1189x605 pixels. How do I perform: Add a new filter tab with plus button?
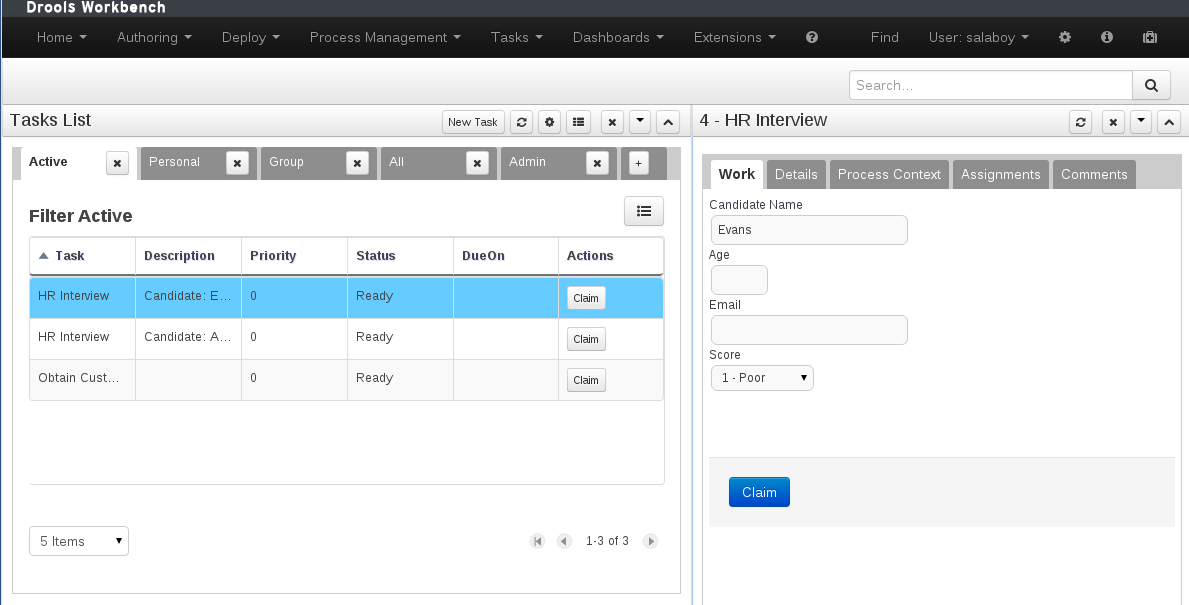[638, 163]
